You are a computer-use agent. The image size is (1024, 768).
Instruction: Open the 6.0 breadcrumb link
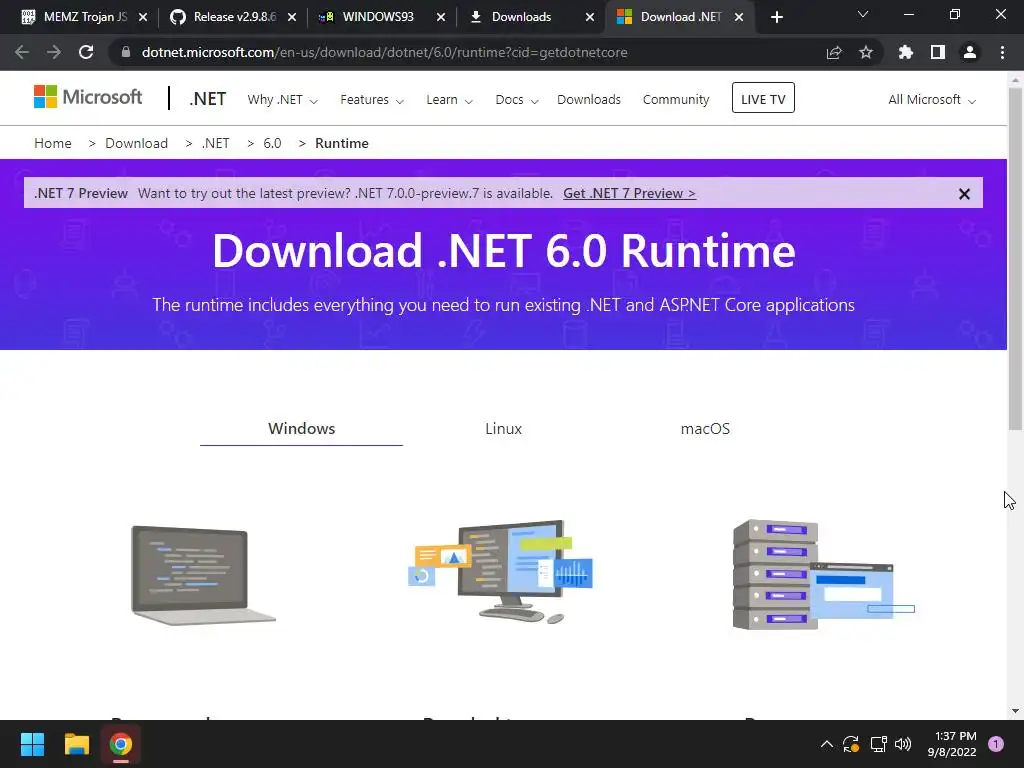click(x=272, y=143)
